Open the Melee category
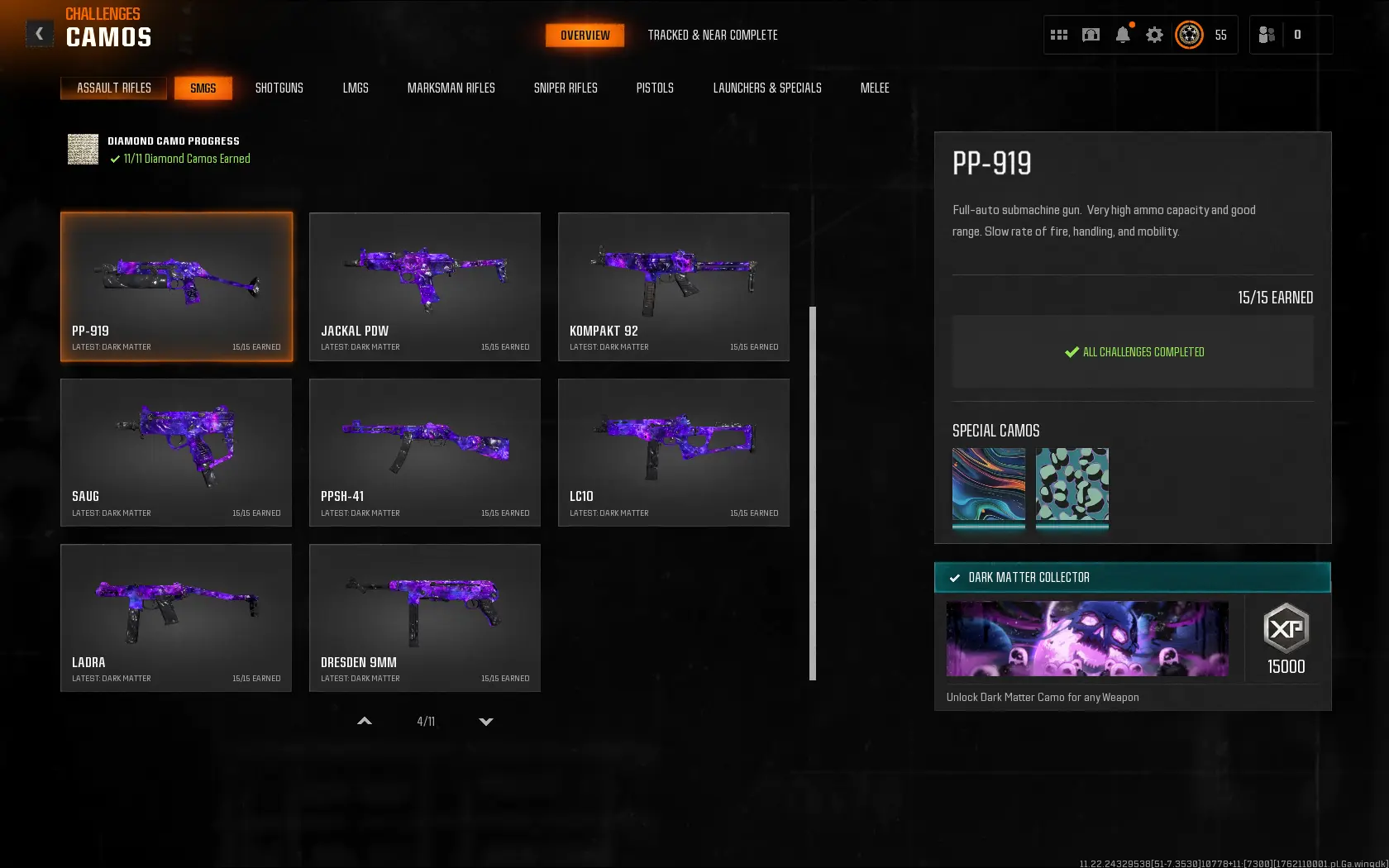The width and height of the screenshot is (1389, 868). (x=875, y=88)
